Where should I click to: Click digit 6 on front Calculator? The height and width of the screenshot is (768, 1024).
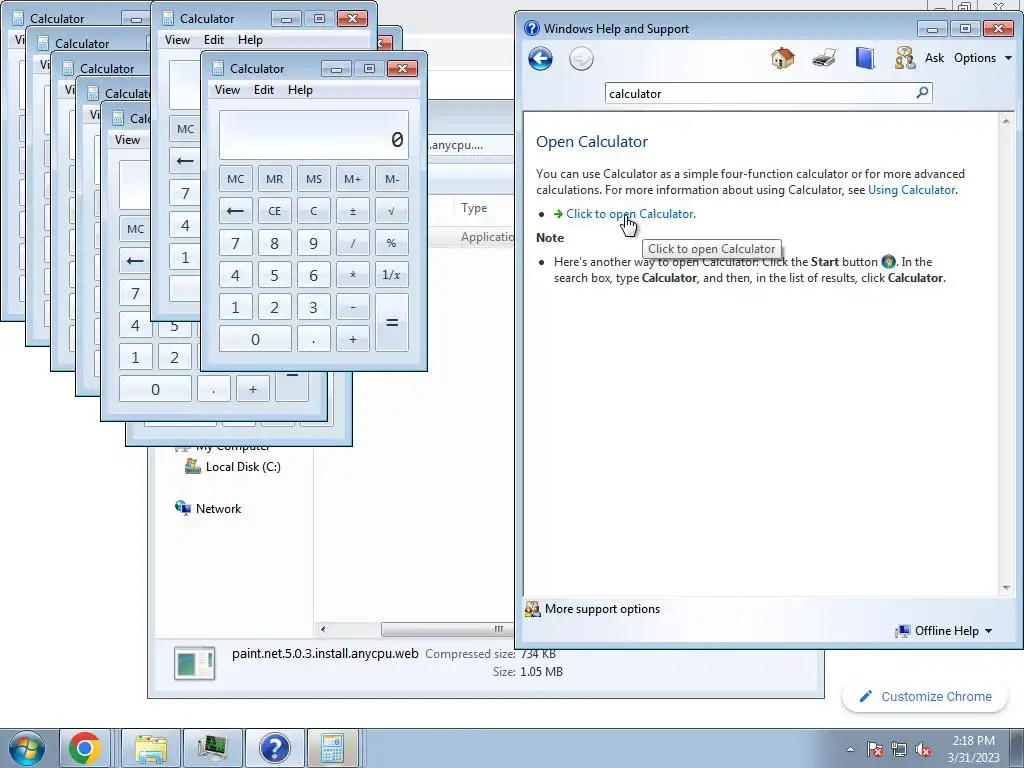coord(313,275)
